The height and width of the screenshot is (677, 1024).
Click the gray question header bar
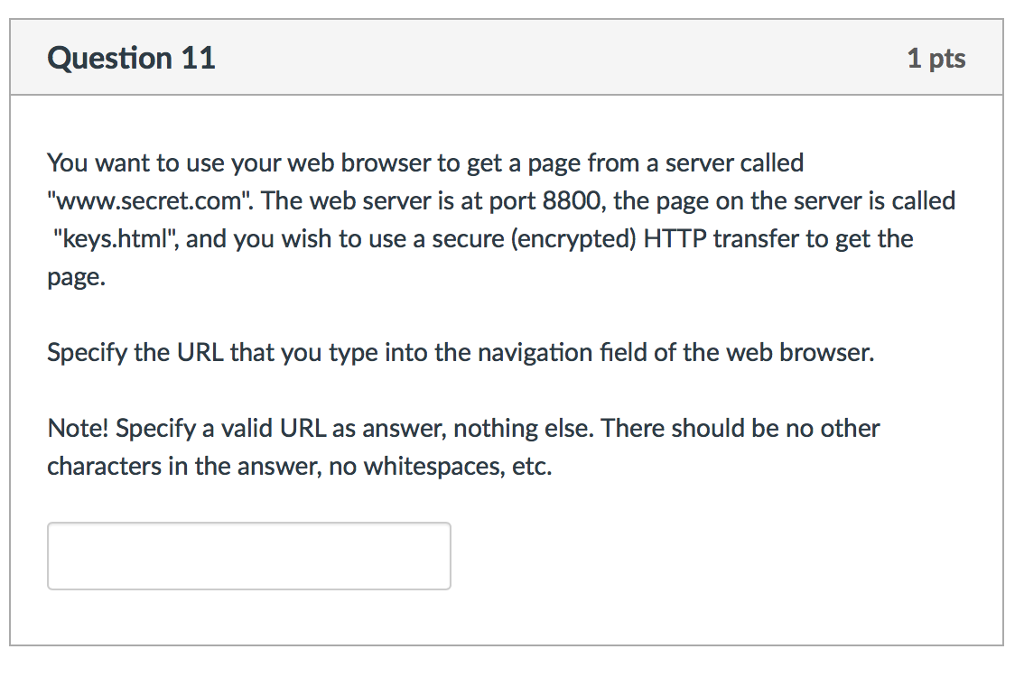pyautogui.click(x=506, y=57)
